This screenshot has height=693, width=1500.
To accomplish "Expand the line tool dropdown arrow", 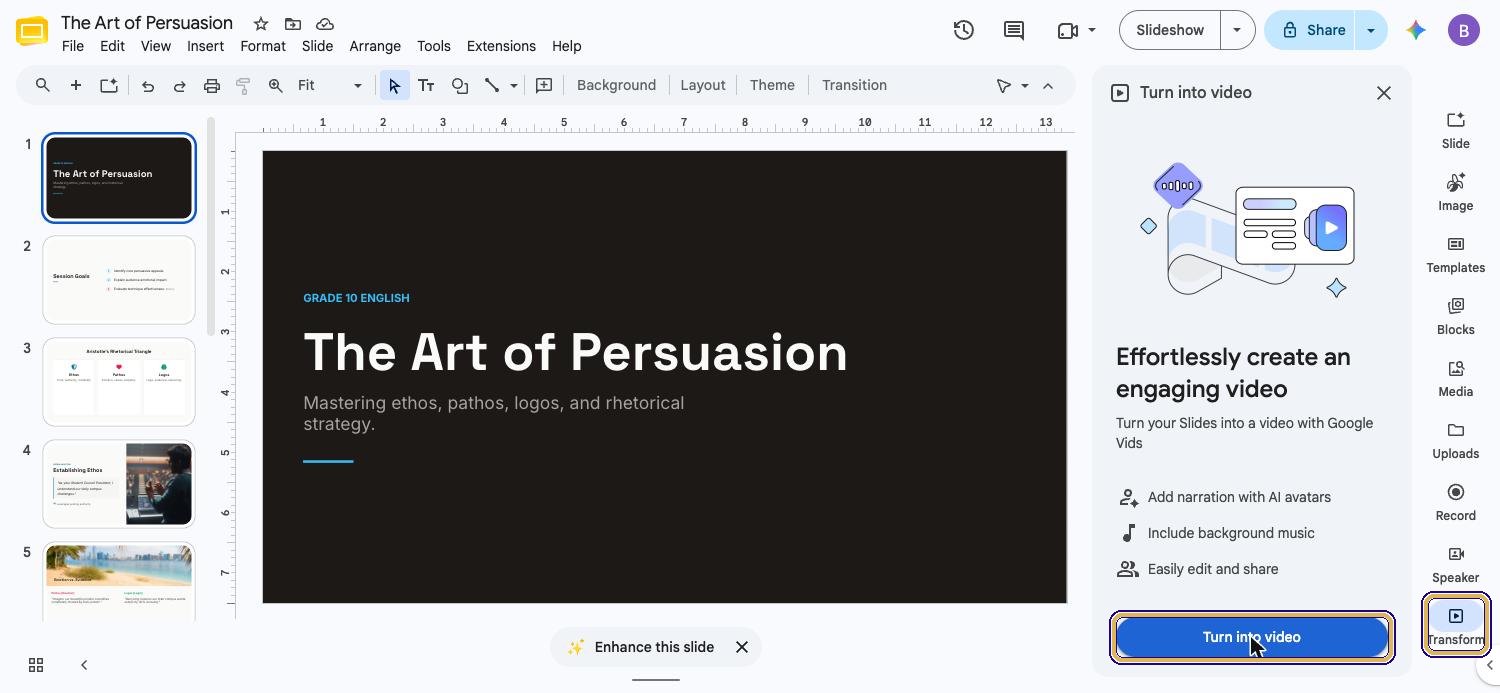I will (514, 85).
